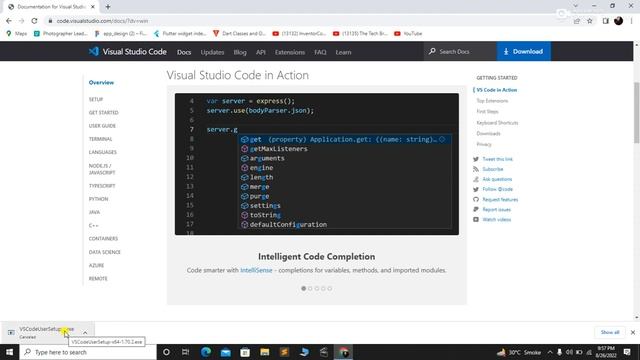This screenshot has width=640, height=360.
Task: Open the Extensions menu item
Action: click(290, 52)
